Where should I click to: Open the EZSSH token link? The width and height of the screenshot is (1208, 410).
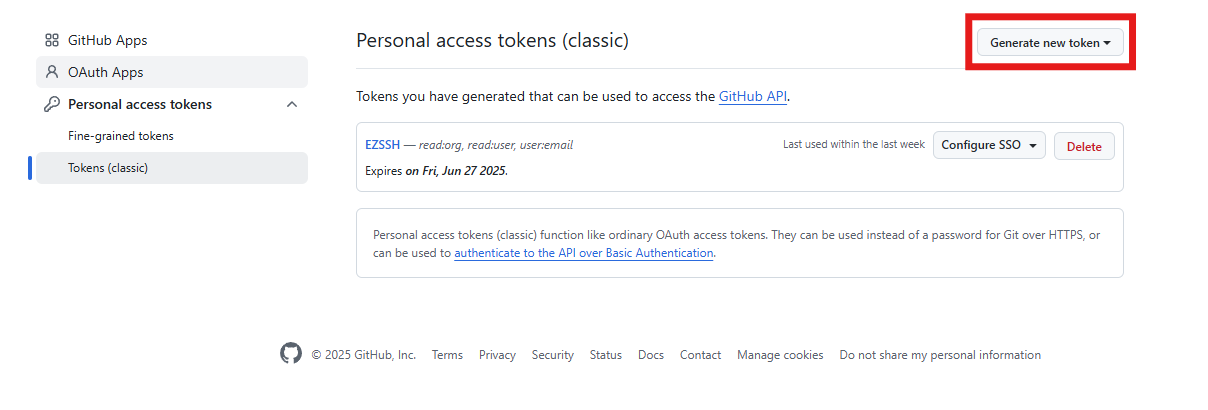(x=383, y=145)
